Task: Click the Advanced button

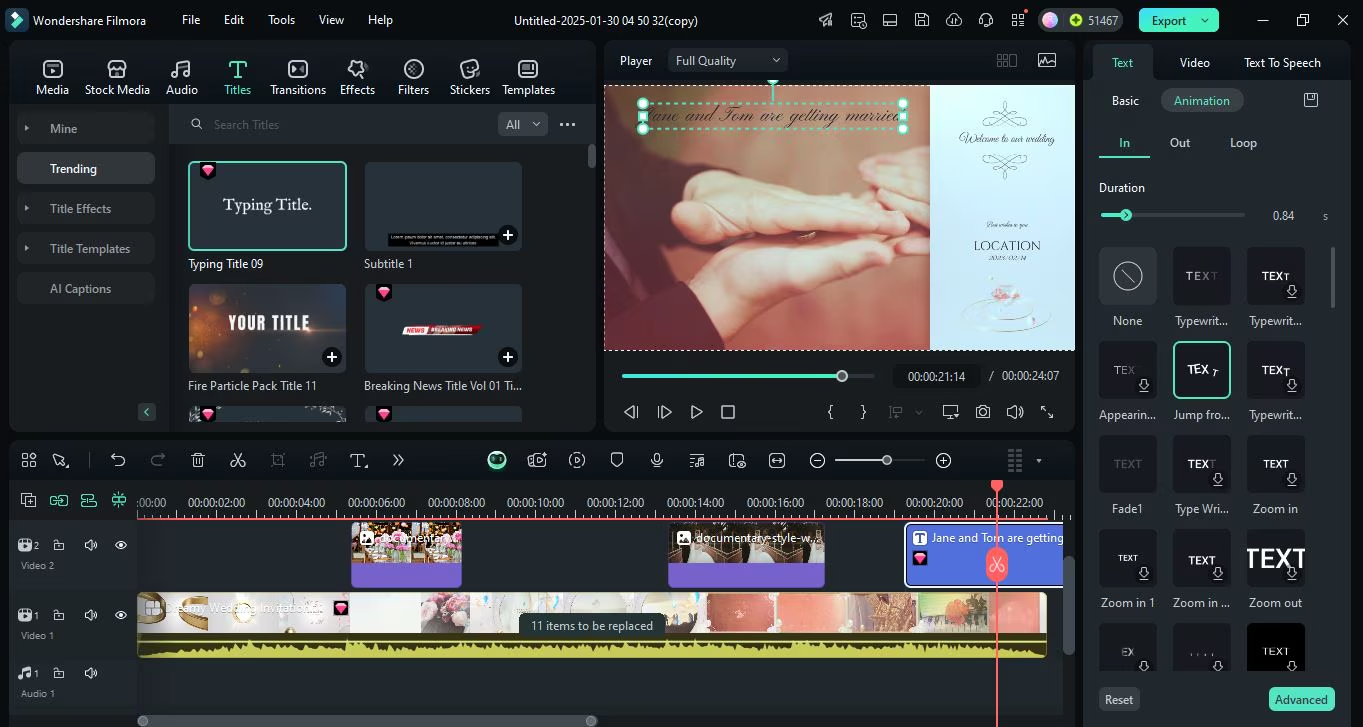Action: (x=1301, y=700)
